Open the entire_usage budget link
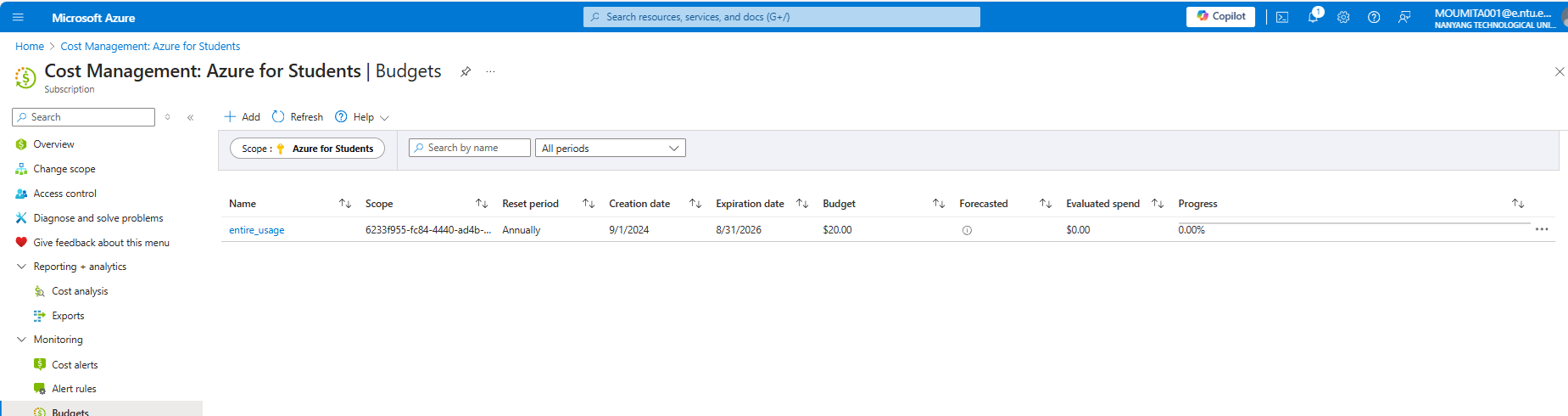The height and width of the screenshot is (416, 1568). (257, 230)
